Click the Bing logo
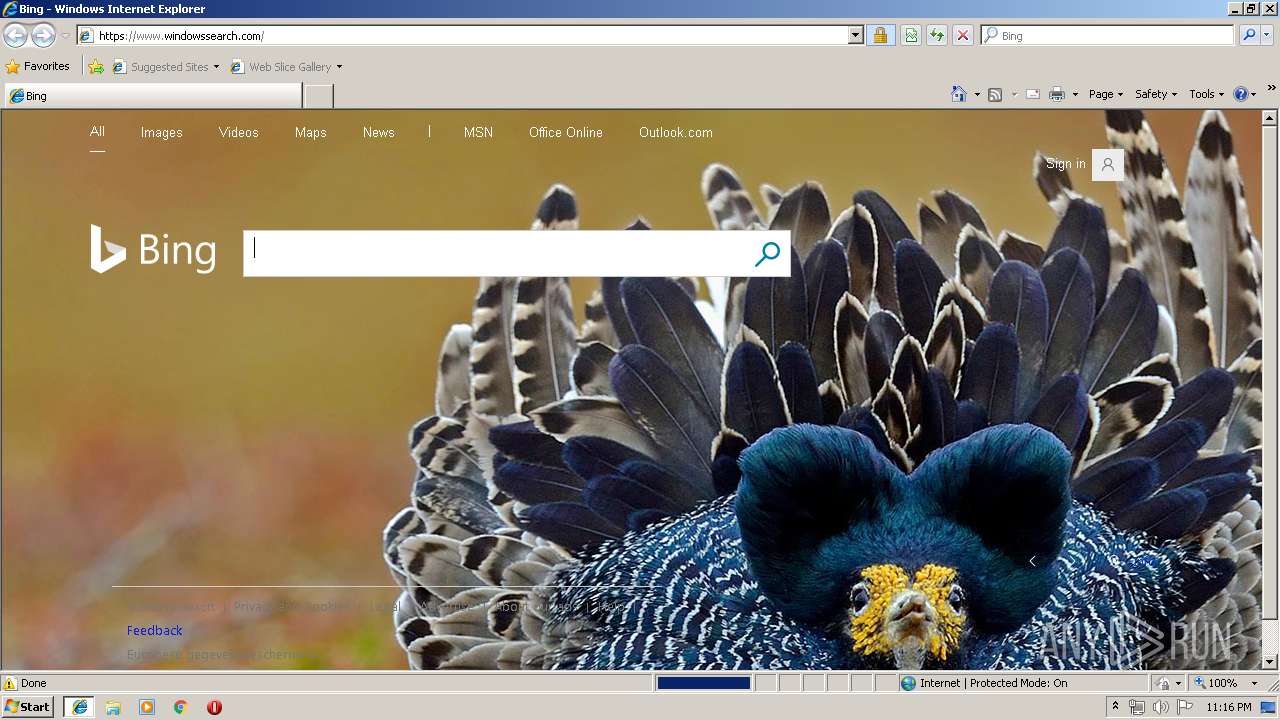 click(153, 249)
